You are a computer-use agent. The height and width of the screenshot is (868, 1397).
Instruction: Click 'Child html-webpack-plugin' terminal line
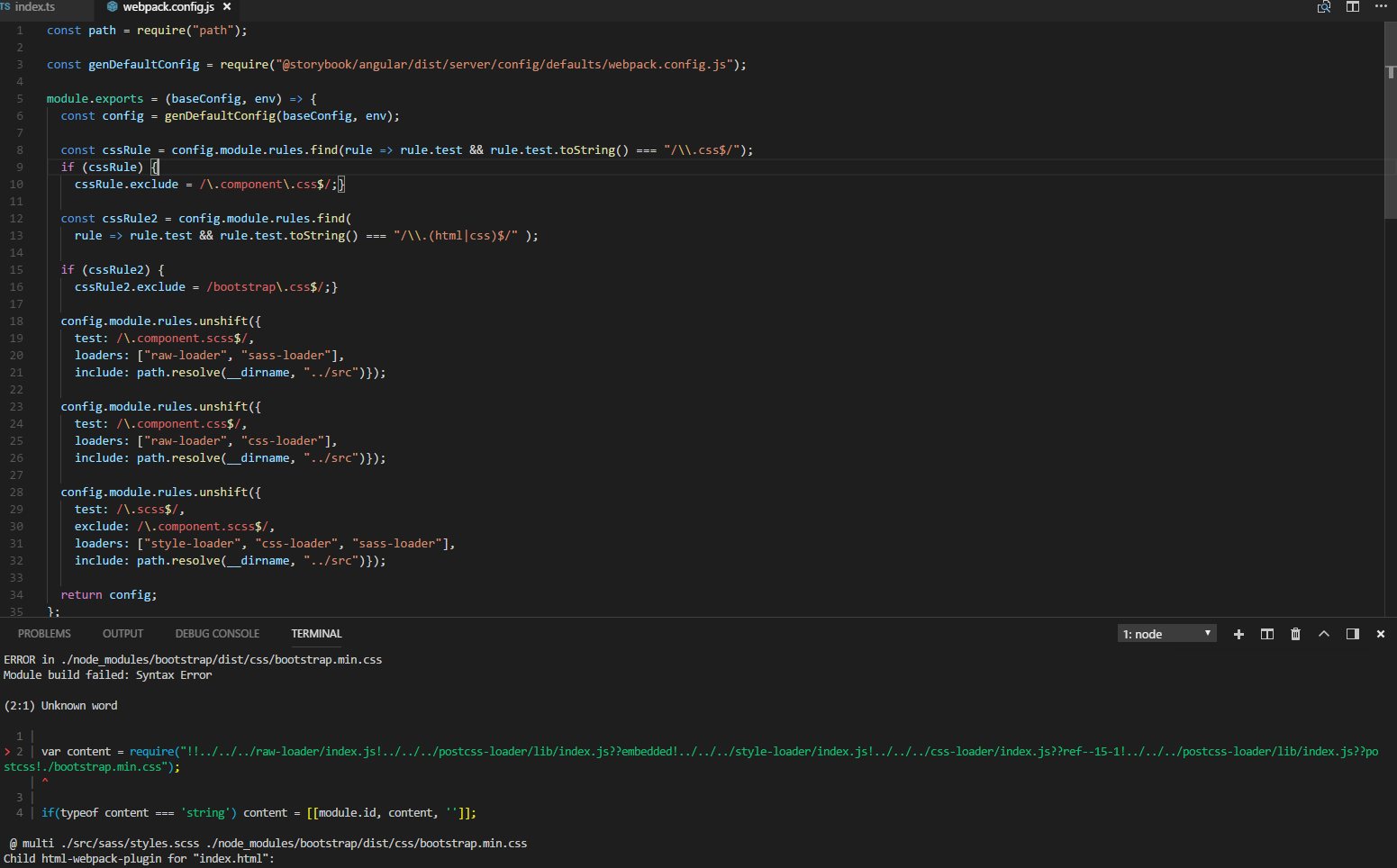tap(139, 859)
